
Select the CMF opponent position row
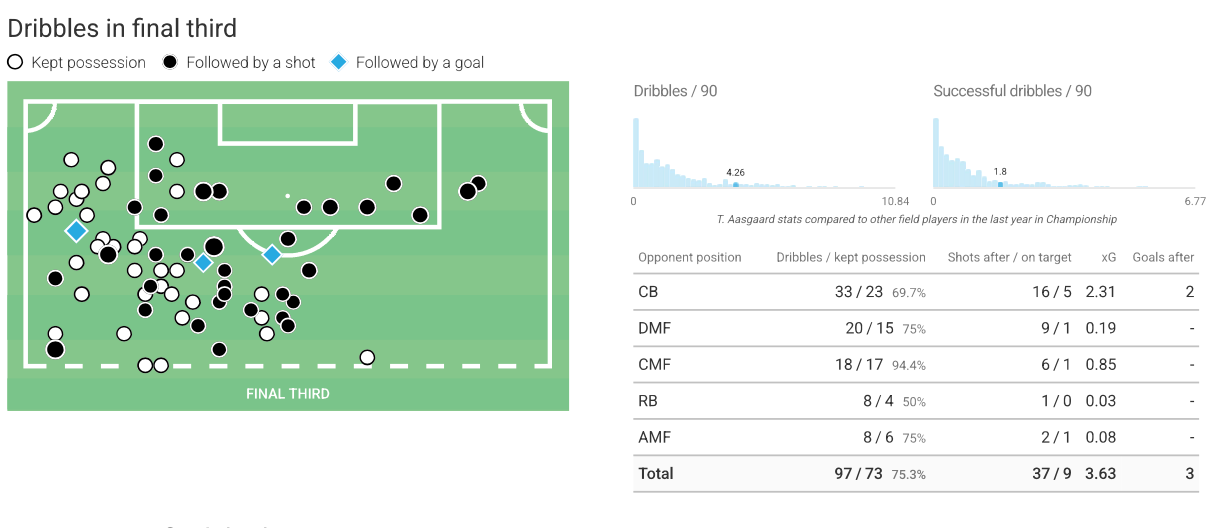[916, 365]
